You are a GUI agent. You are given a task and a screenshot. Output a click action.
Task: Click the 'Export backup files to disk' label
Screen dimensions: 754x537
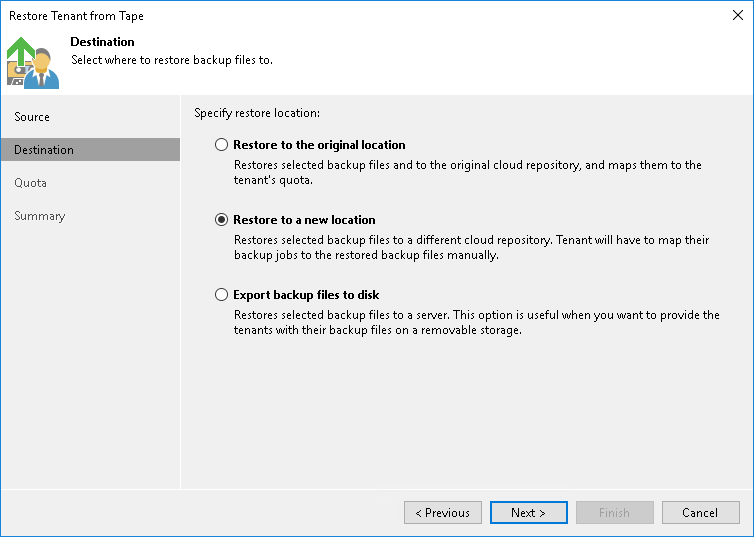[306, 295]
